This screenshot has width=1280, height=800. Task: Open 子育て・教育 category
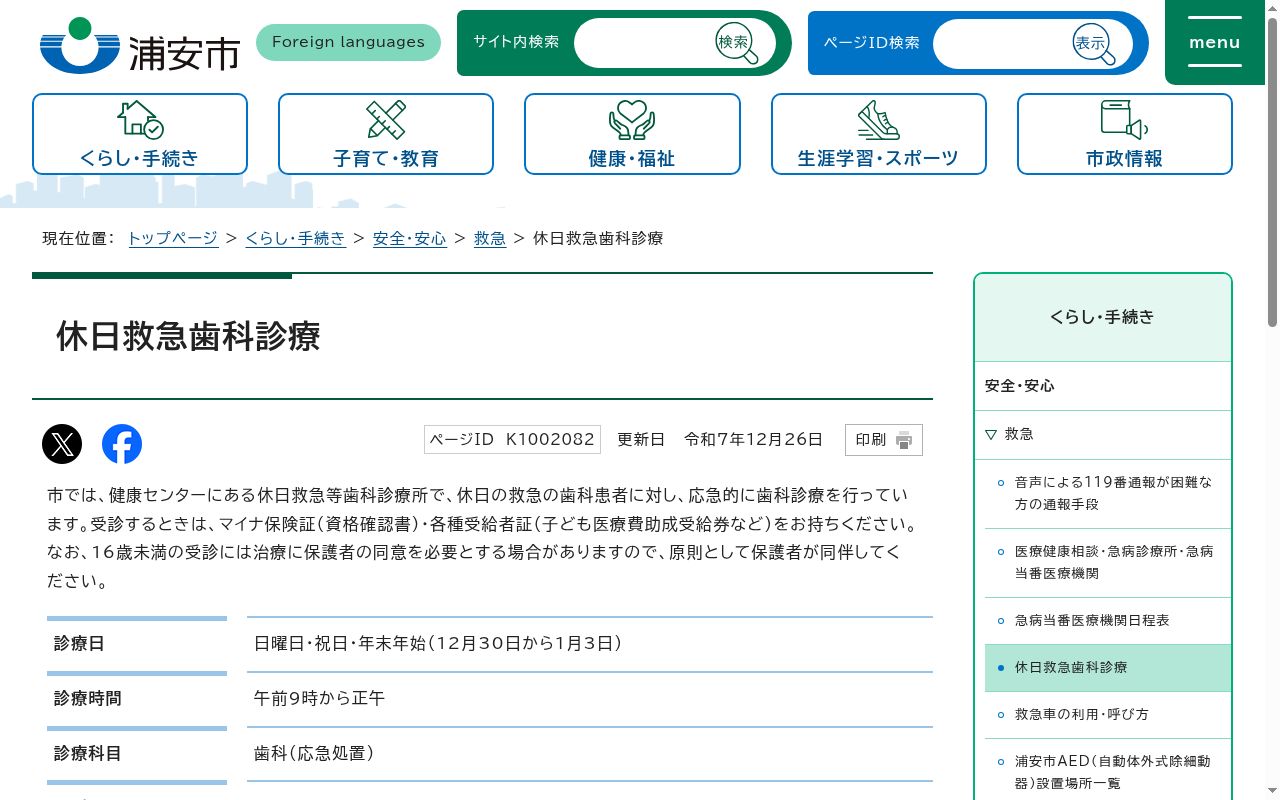(x=386, y=134)
